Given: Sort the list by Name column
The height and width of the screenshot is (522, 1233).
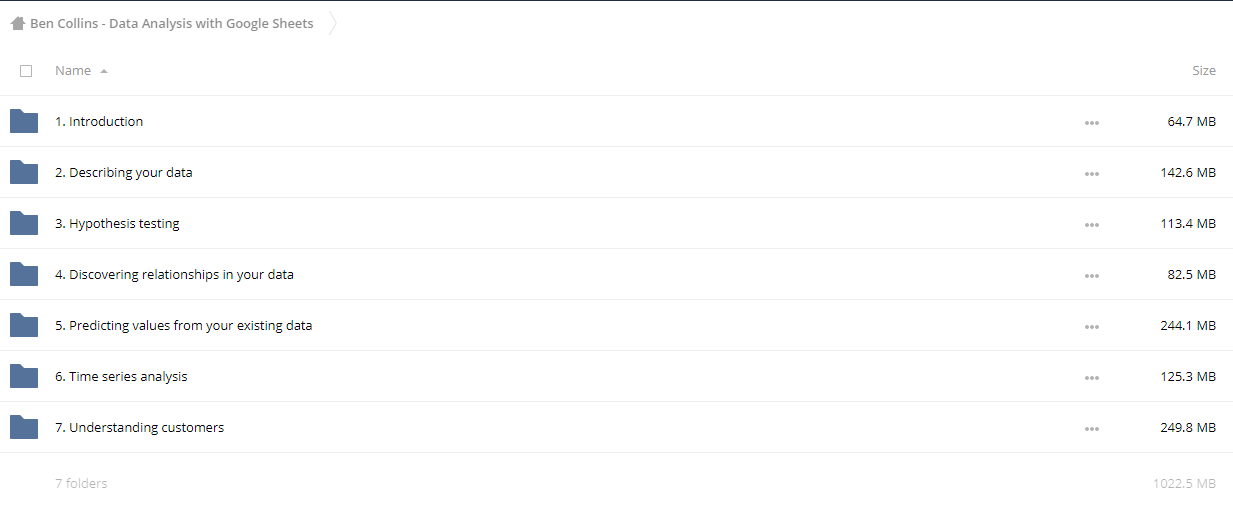Looking at the screenshot, I should [73, 71].
